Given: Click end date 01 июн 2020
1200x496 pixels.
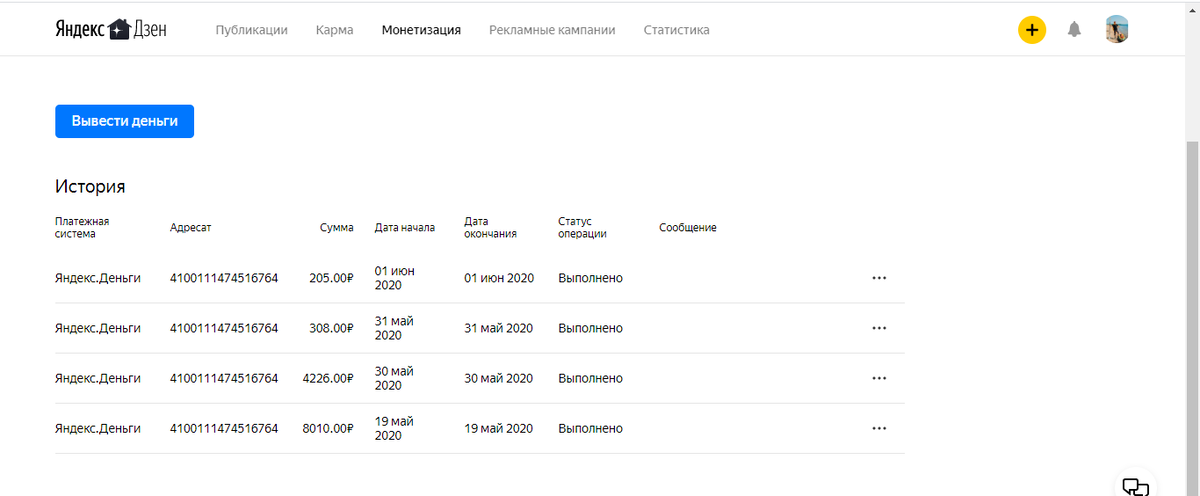Looking at the screenshot, I should coord(499,278).
